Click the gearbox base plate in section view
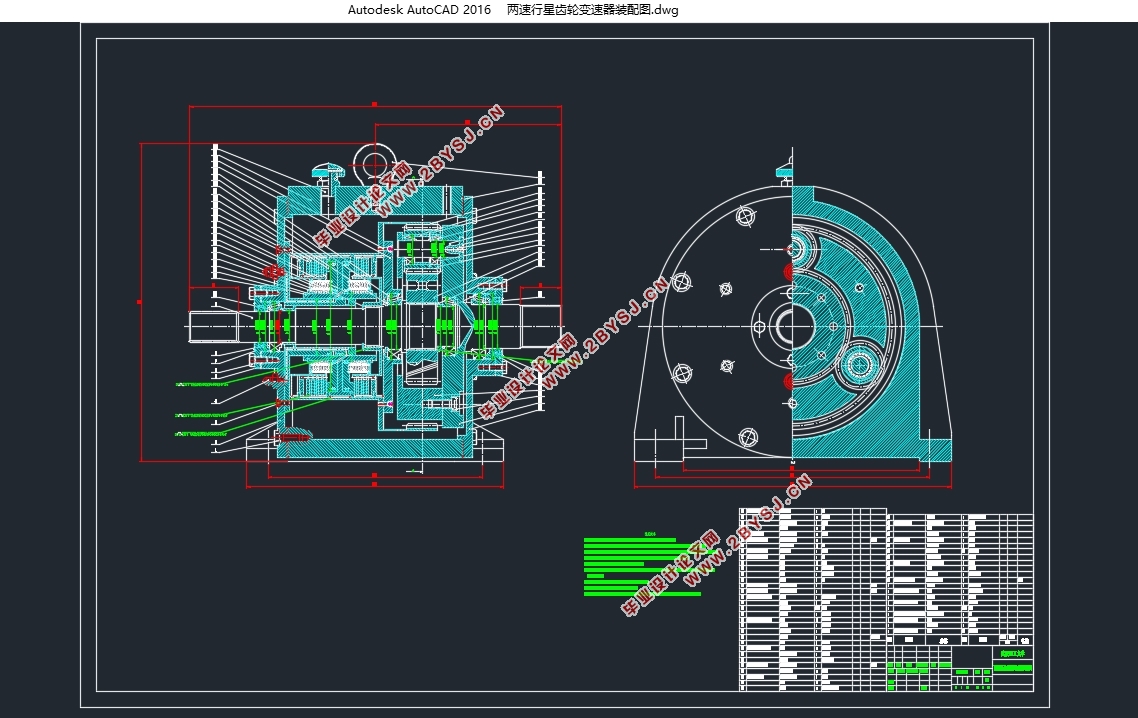The image size is (1138, 718). click(x=375, y=450)
